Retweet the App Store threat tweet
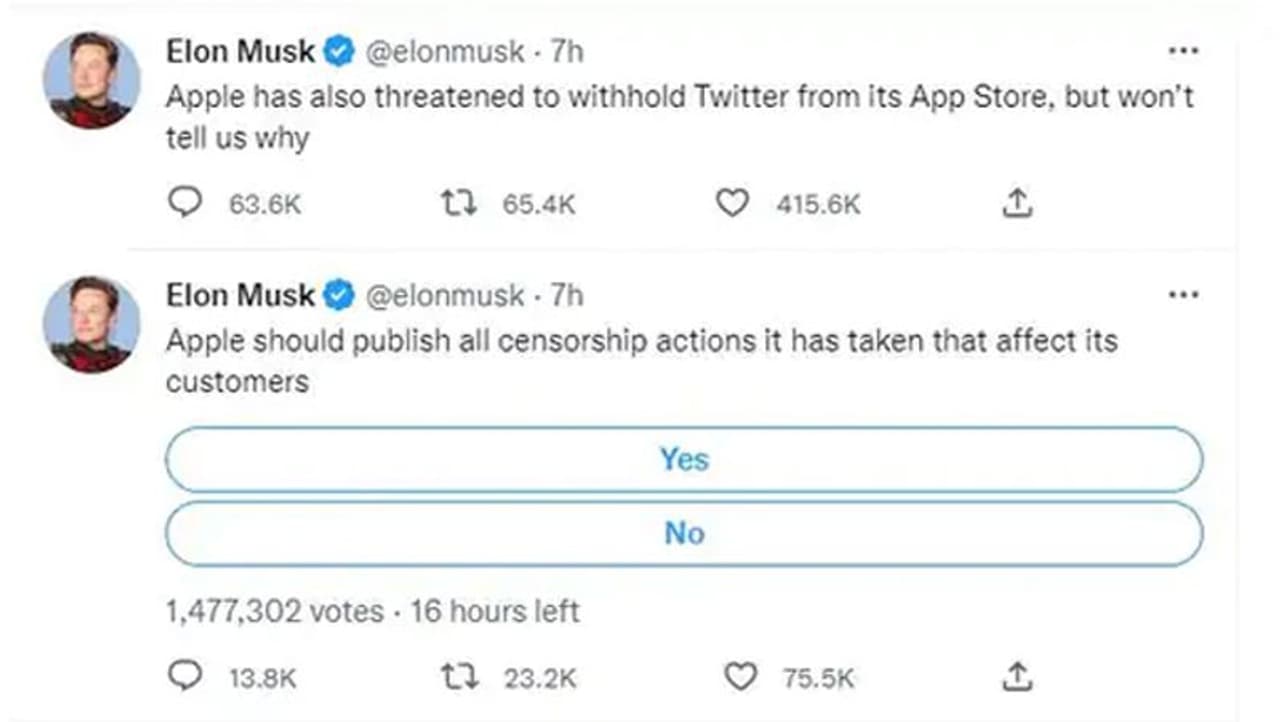Viewport: 1280px width, 722px height. click(x=457, y=204)
